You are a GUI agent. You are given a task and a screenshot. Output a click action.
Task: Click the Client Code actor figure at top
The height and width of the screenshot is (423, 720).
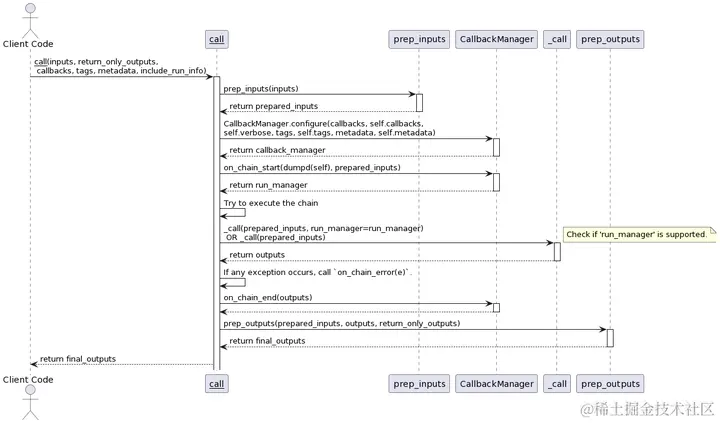coord(30,20)
